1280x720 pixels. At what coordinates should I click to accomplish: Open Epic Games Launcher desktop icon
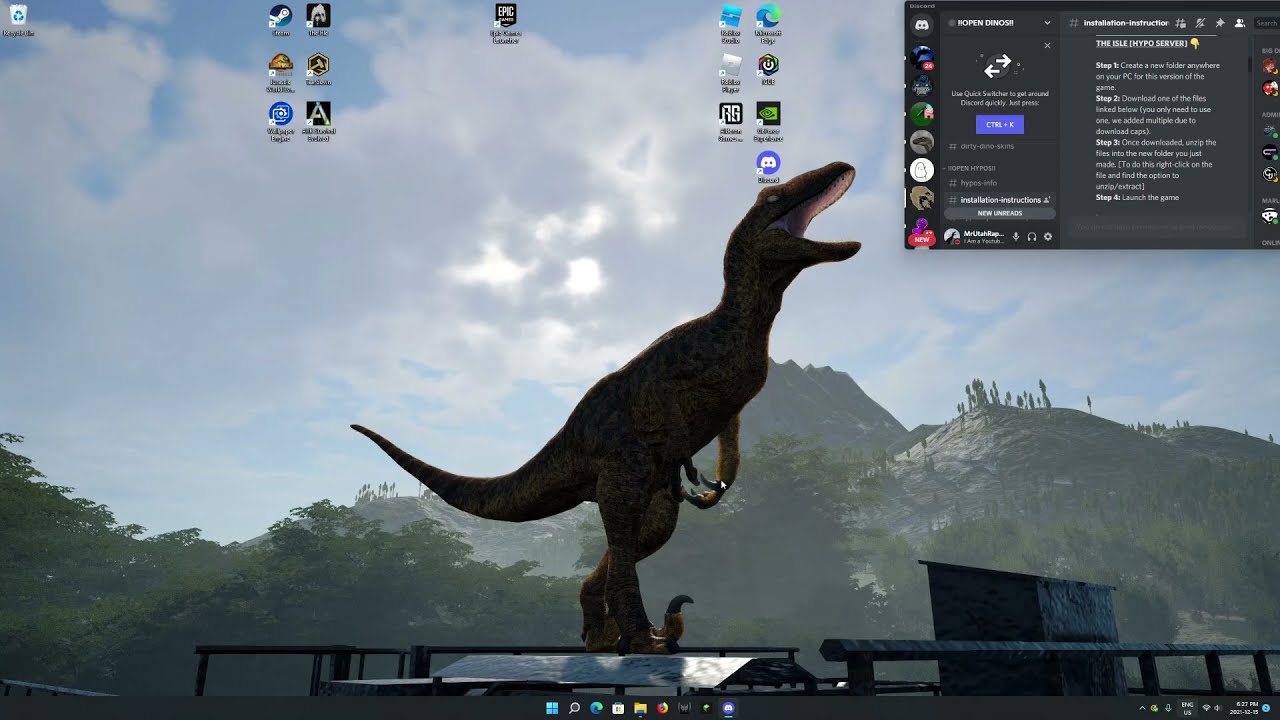[x=506, y=23]
